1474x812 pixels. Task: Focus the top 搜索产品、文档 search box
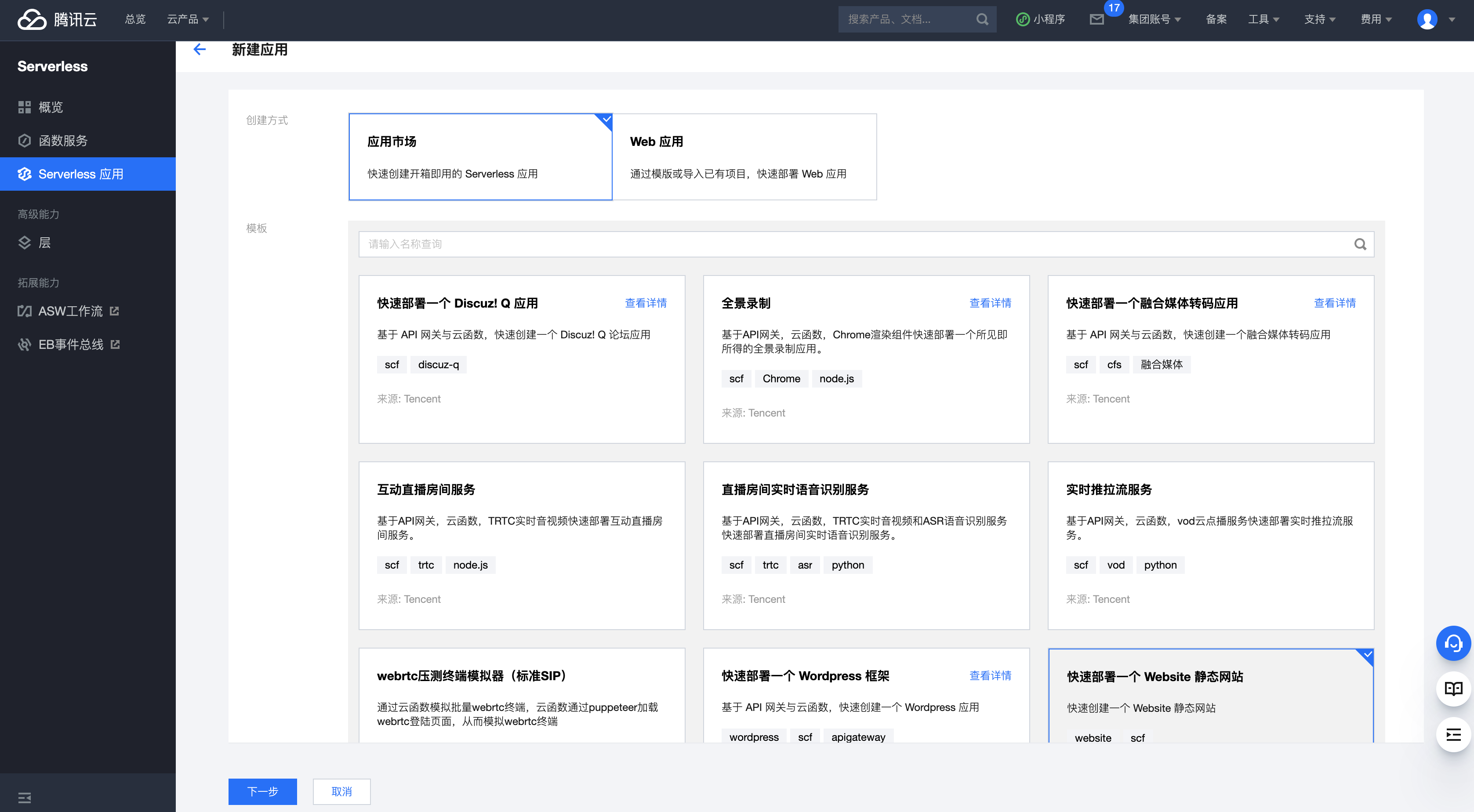coord(917,19)
